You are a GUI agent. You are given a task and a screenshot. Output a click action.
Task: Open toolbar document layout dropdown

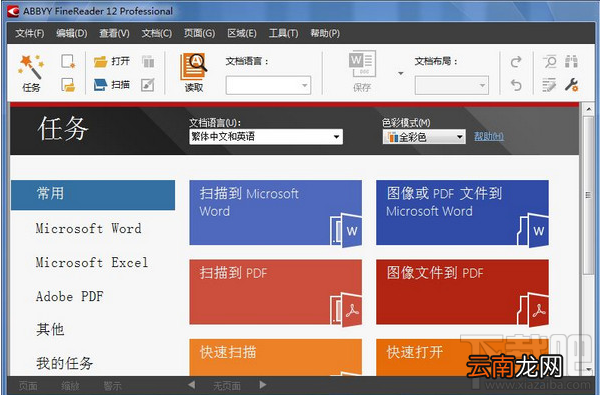point(452,85)
